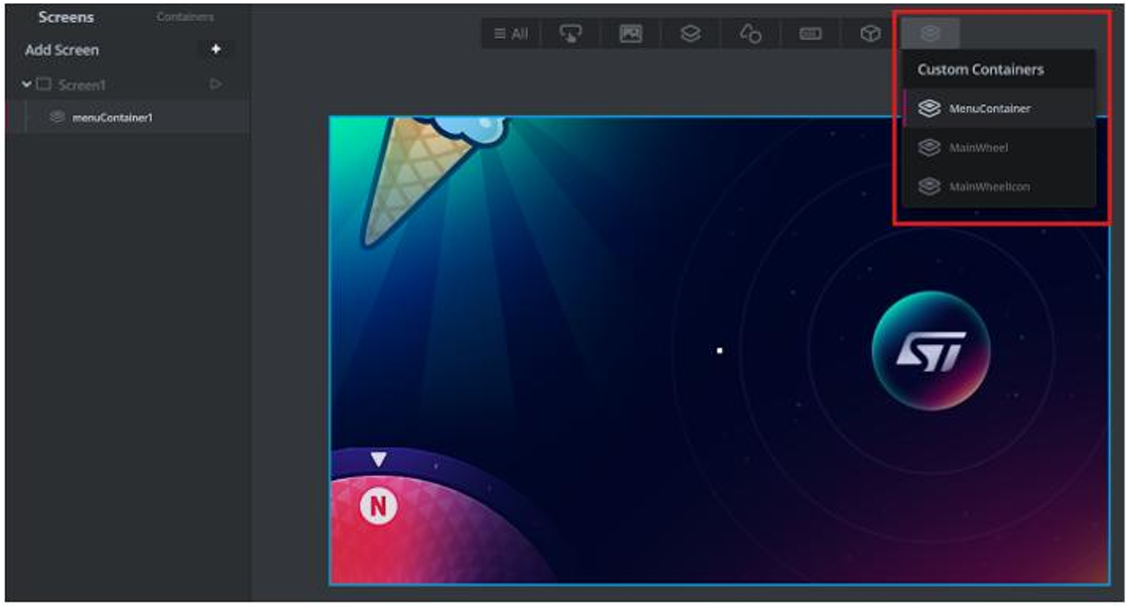The width and height of the screenshot is (1130, 606).
Task: Add a new screen with plus icon
Action: pos(215,49)
